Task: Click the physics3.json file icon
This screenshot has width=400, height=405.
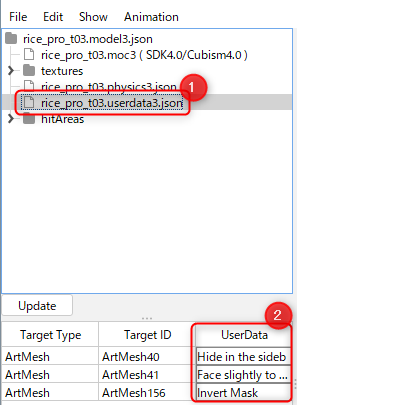Action: click(29, 86)
